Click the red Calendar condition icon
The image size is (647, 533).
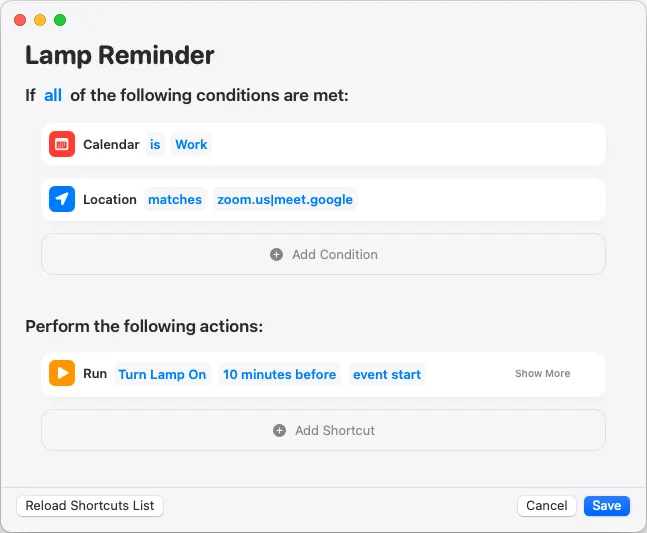[62, 144]
